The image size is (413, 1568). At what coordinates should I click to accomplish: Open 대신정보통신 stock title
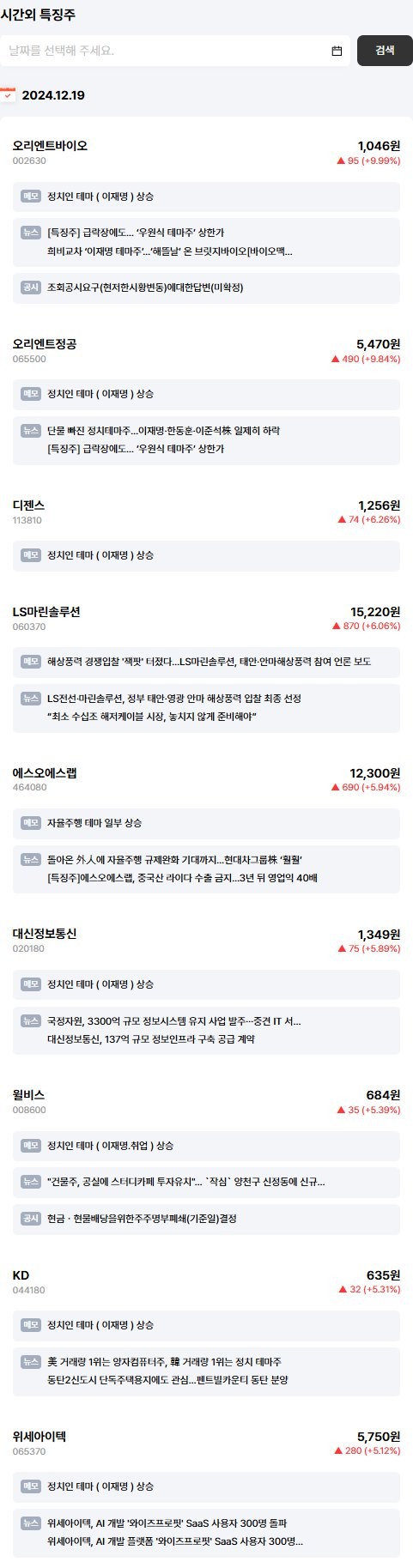pos(45,934)
